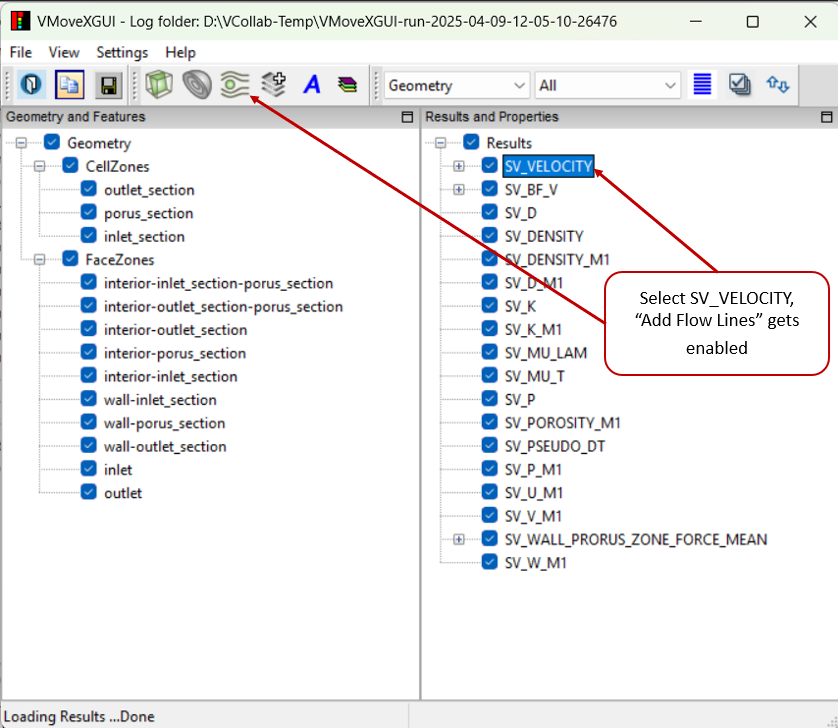This screenshot has width=838, height=728.
Task: Open the Help menu
Action: click(181, 52)
